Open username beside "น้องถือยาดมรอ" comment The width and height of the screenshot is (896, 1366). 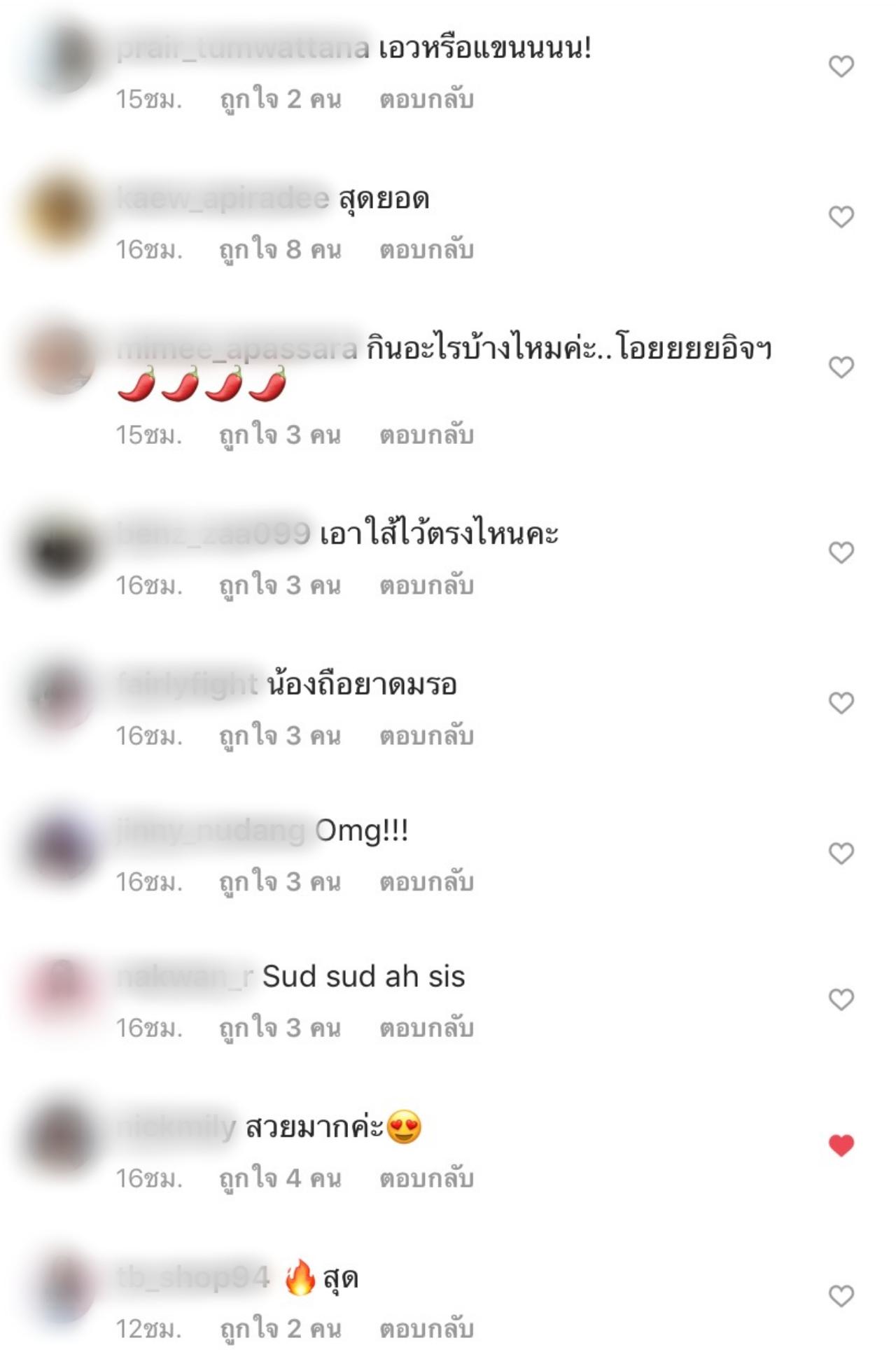[x=188, y=684]
